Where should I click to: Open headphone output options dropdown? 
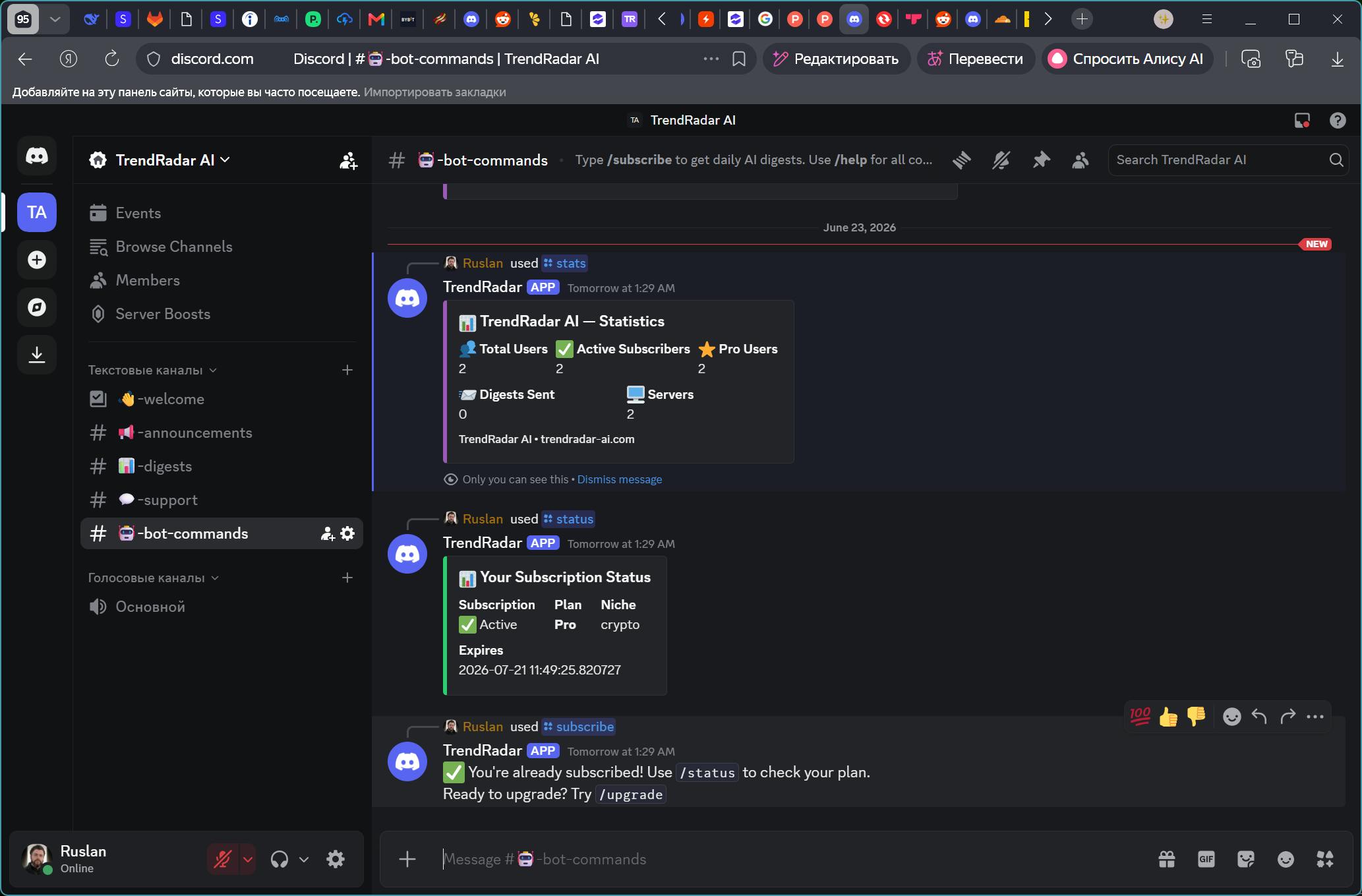tap(304, 859)
